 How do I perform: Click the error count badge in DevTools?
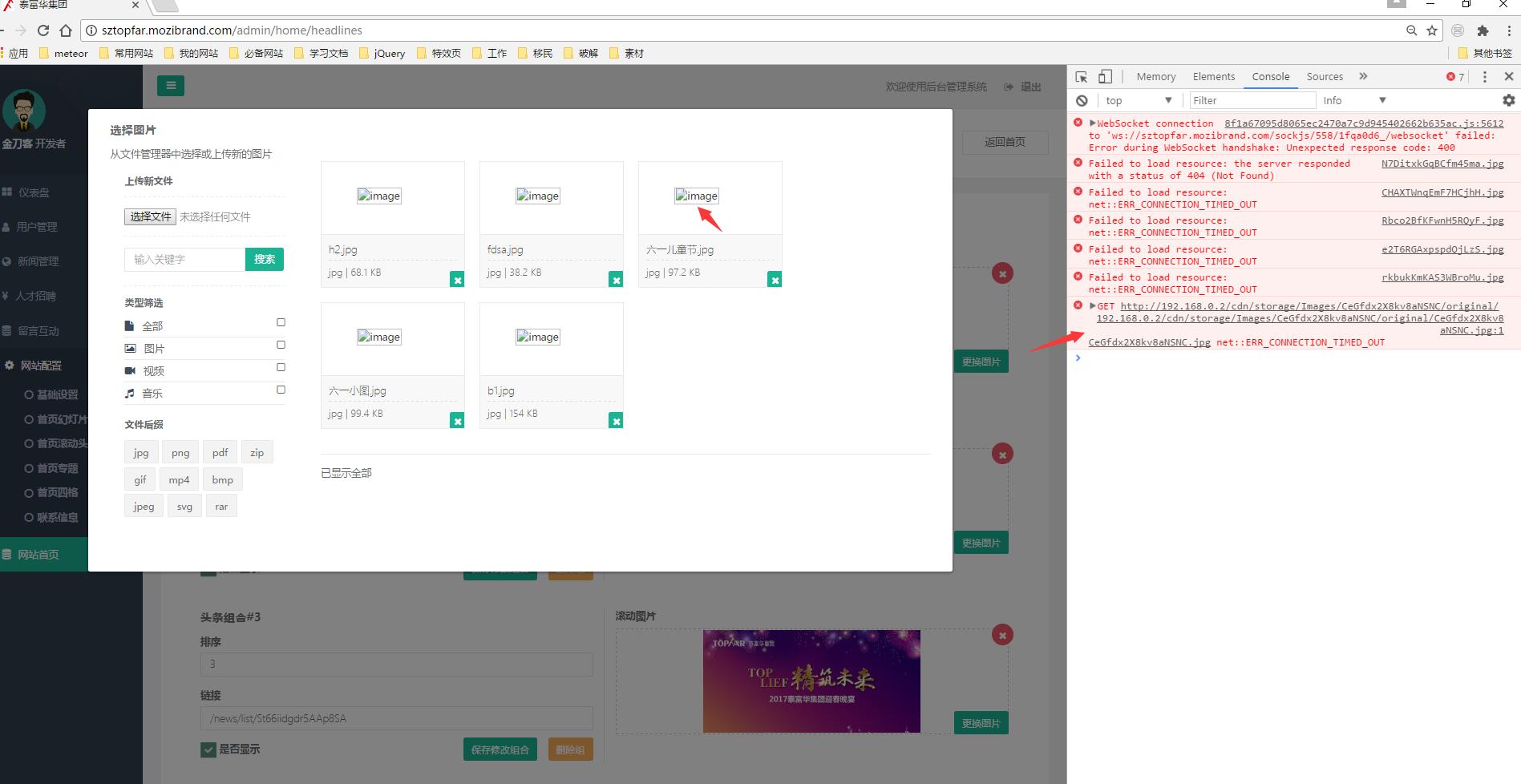point(1455,77)
